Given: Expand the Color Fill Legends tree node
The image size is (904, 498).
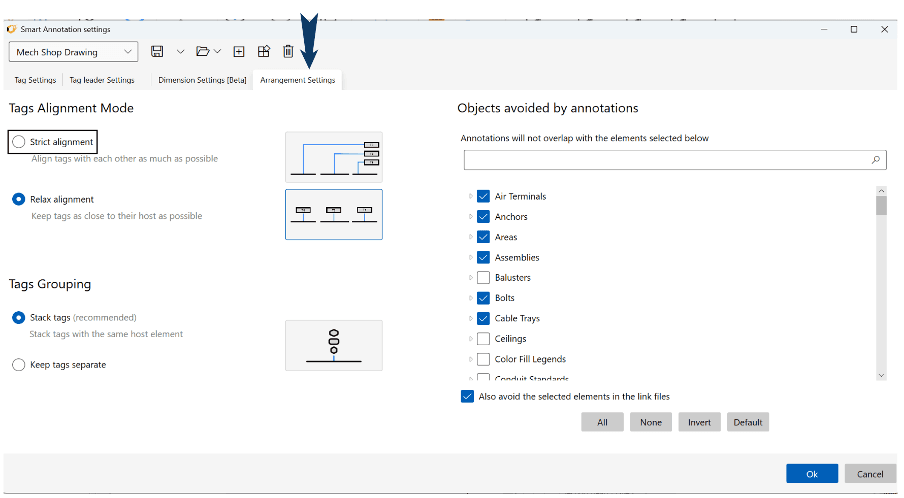Looking at the screenshot, I should 470,359.
